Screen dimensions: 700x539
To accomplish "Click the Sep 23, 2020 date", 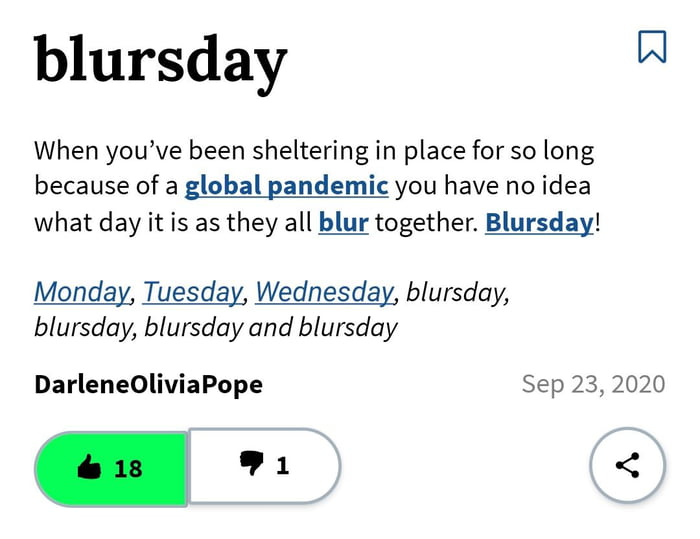I will (592, 384).
